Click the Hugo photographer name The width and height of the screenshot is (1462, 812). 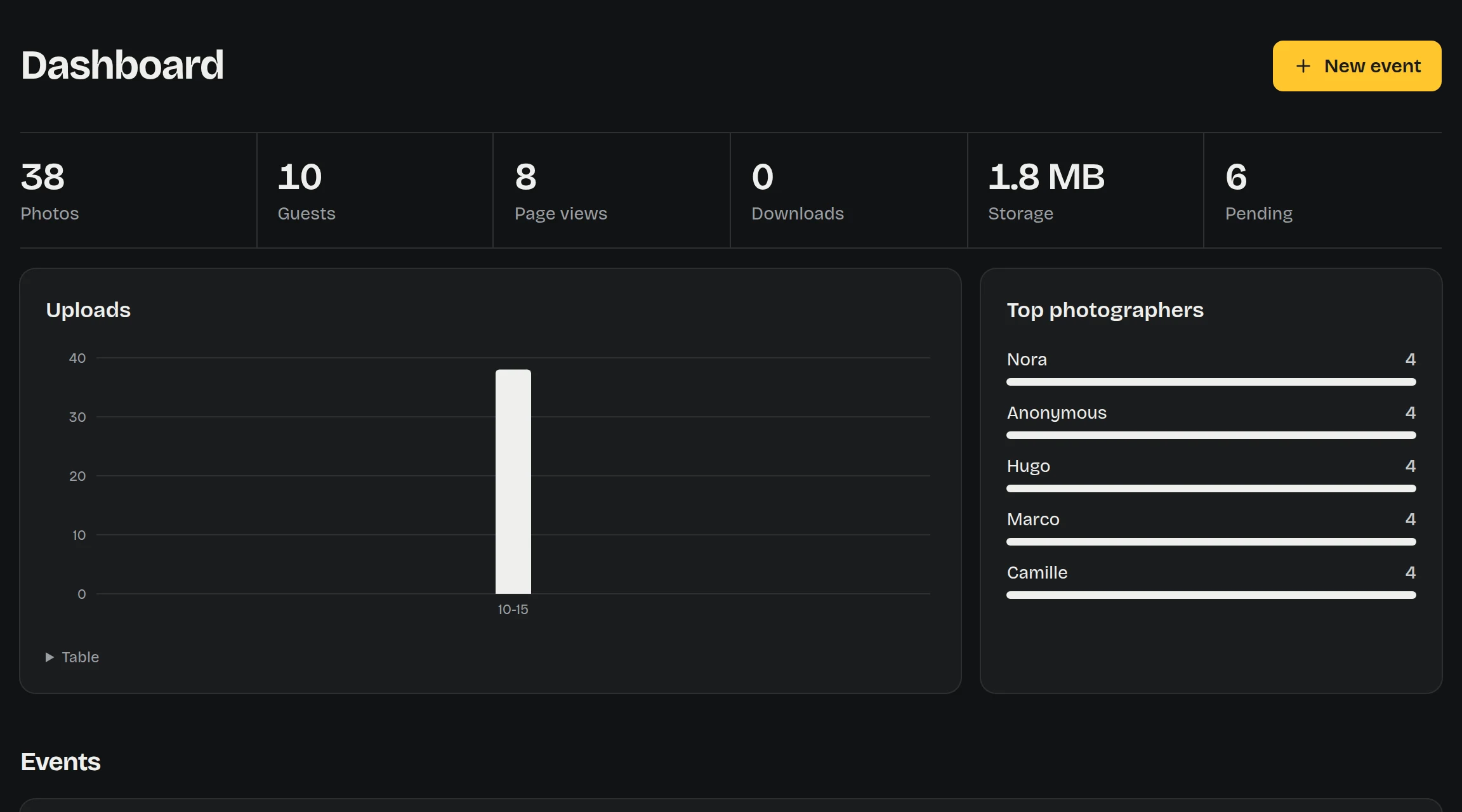[x=1029, y=466]
